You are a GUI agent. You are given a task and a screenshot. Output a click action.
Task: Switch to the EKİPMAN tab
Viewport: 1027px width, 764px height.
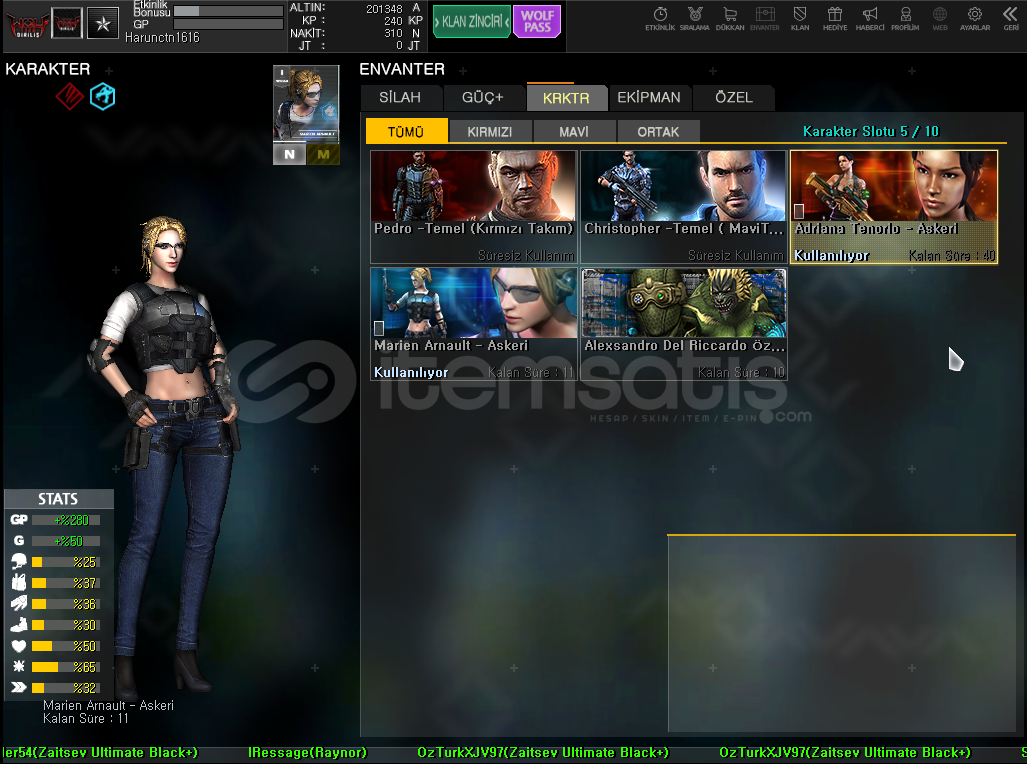649,98
